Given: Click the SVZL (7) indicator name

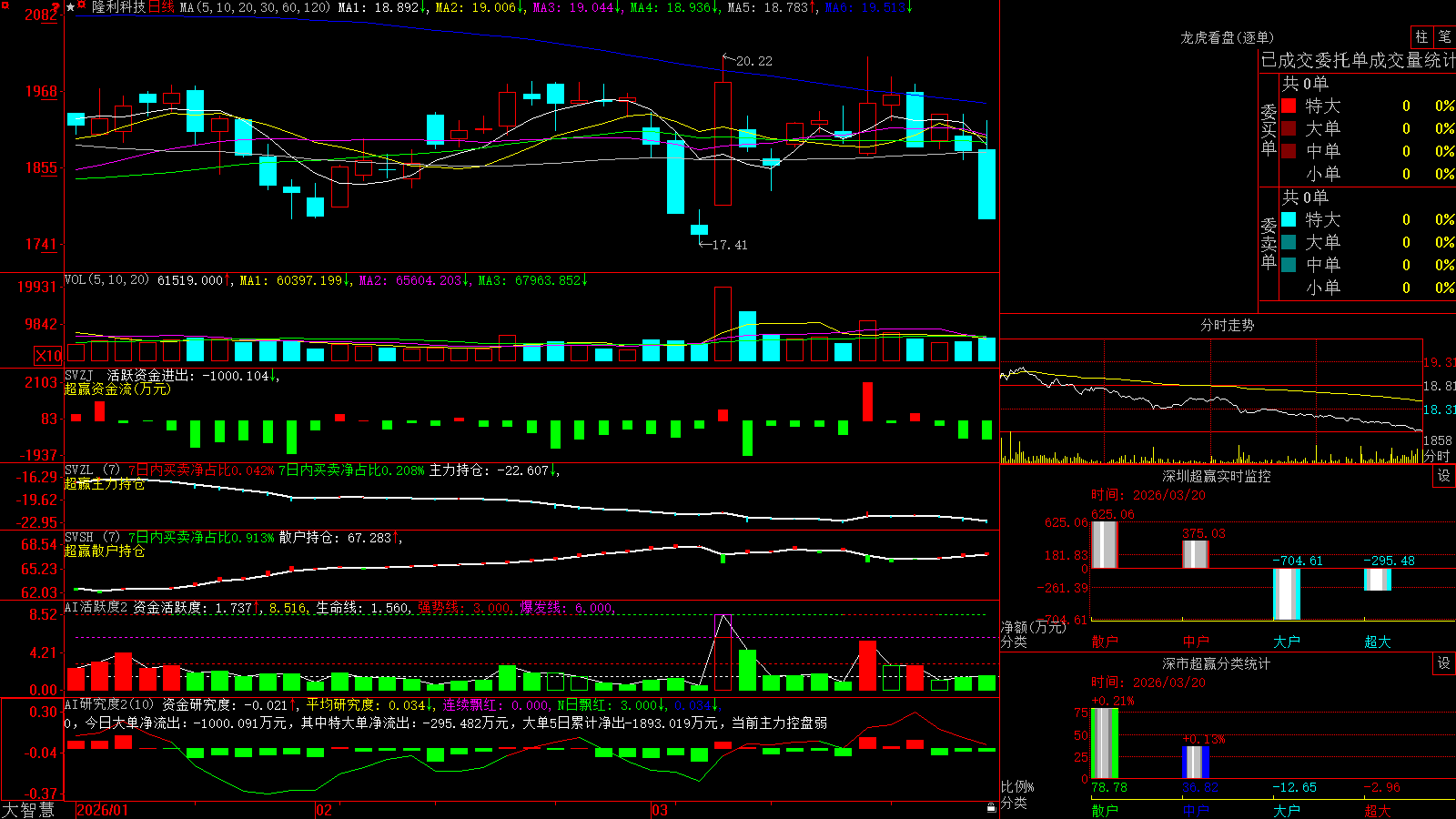Looking at the screenshot, I should coord(92,470).
